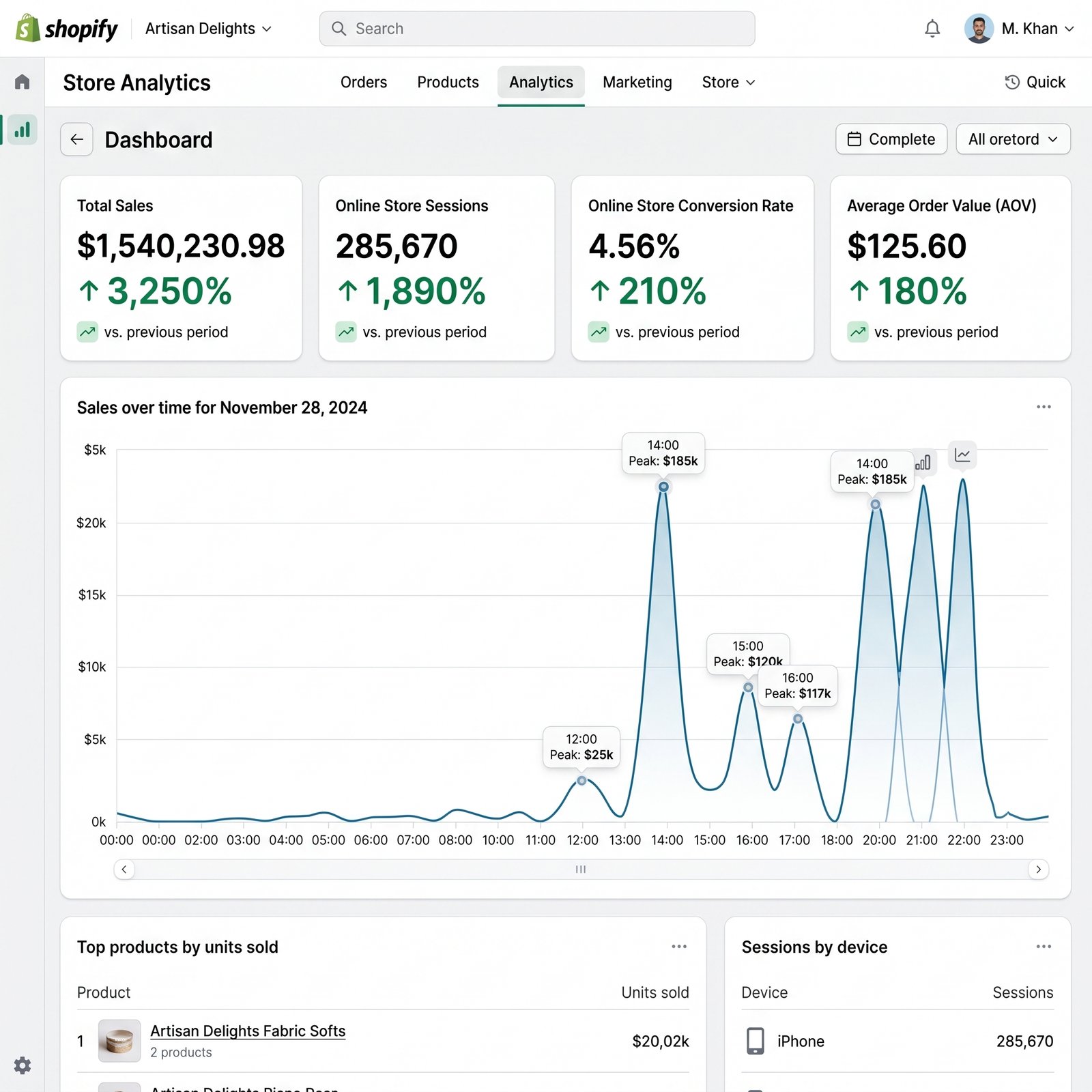Click the Quick history button

(1035, 83)
